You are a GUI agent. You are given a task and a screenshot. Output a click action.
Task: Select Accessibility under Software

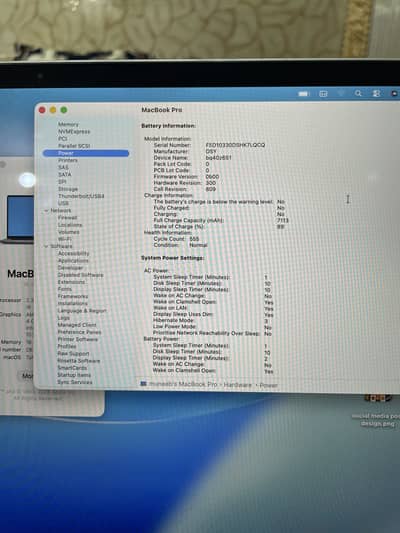[73, 253]
